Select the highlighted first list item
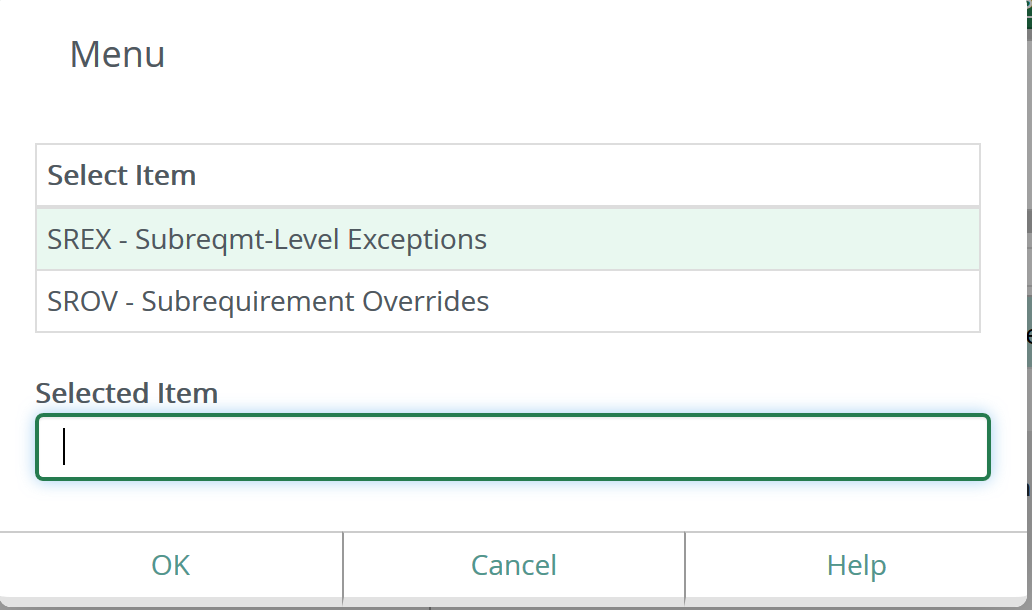Screen dimensions: 1032x610 coord(507,240)
